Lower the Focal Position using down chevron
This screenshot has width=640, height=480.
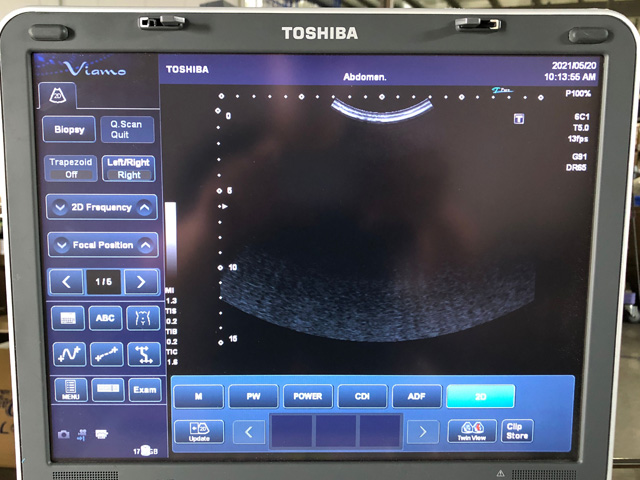(62, 245)
